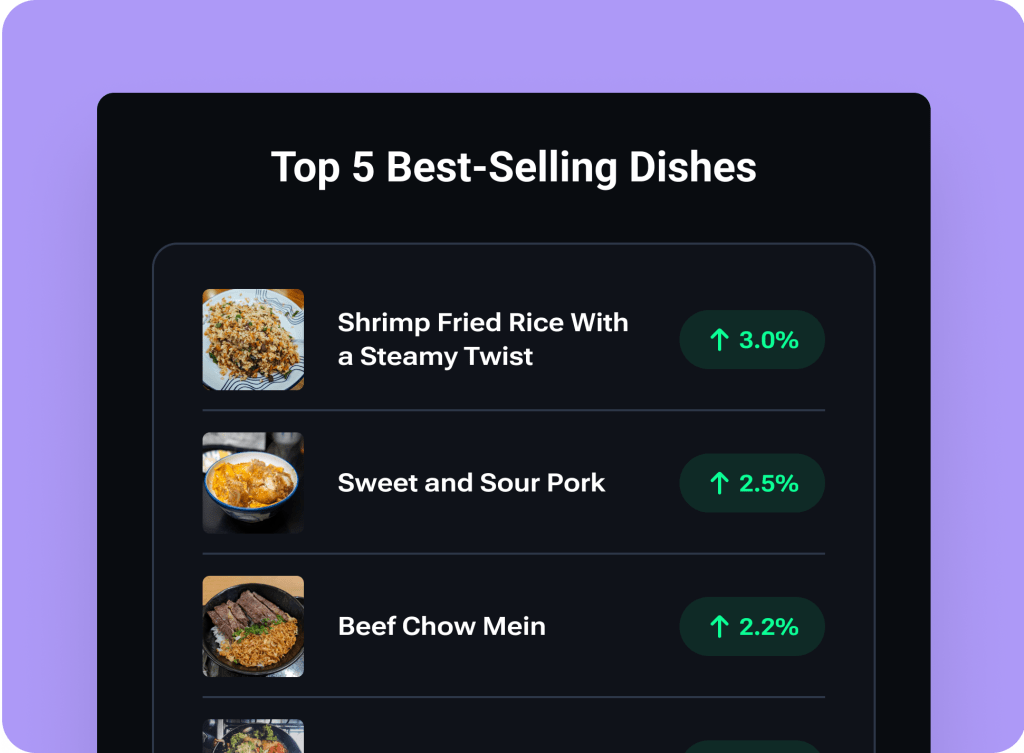The height and width of the screenshot is (753, 1024).
Task: Select the Beef Chow Mein thumbnail image
Action: coord(253,626)
